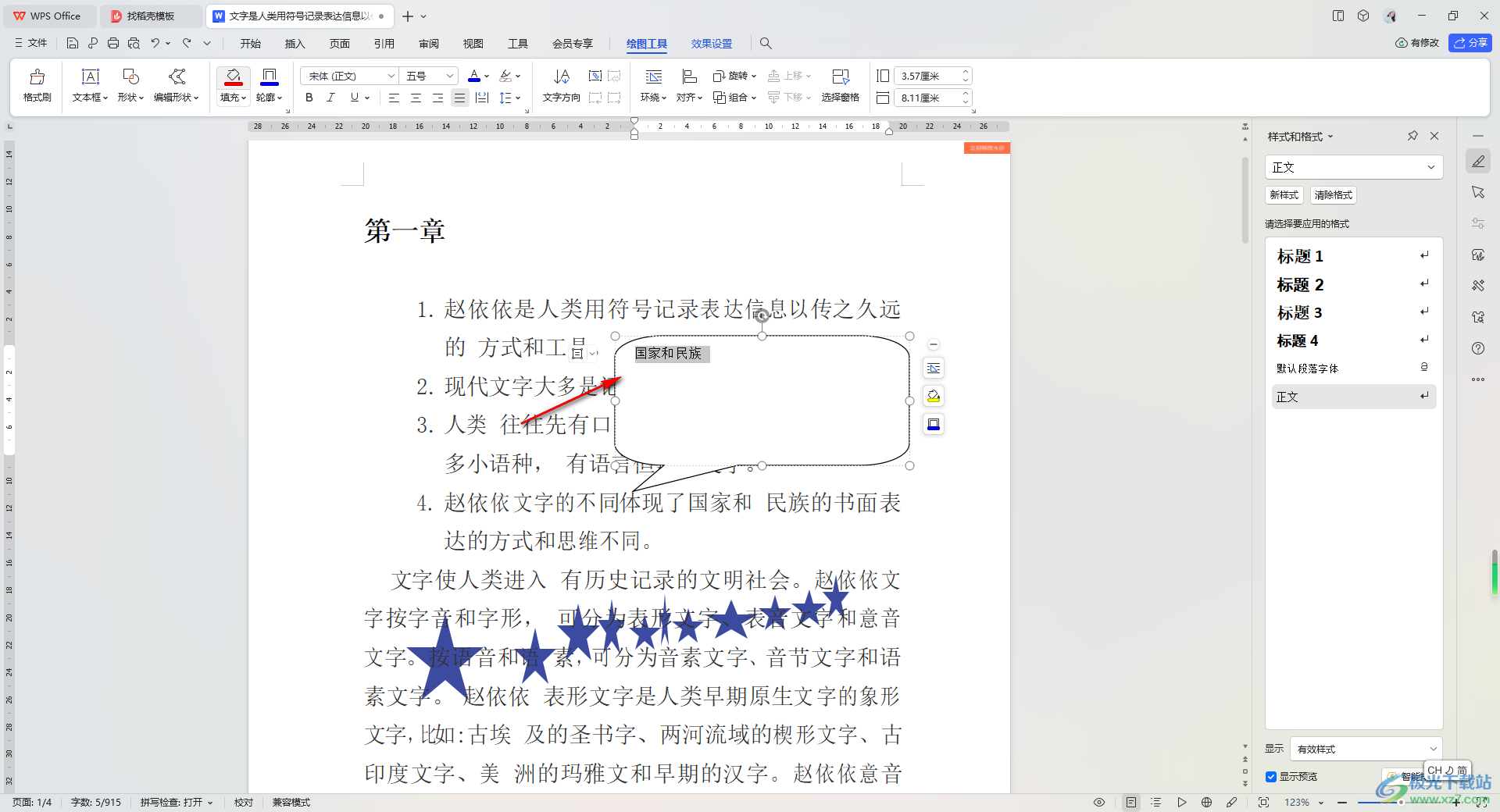Viewport: 1500px width, 812px height.
Task: Click the Format Painter (格式刷) icon
Action: click(x=37, y=77)
